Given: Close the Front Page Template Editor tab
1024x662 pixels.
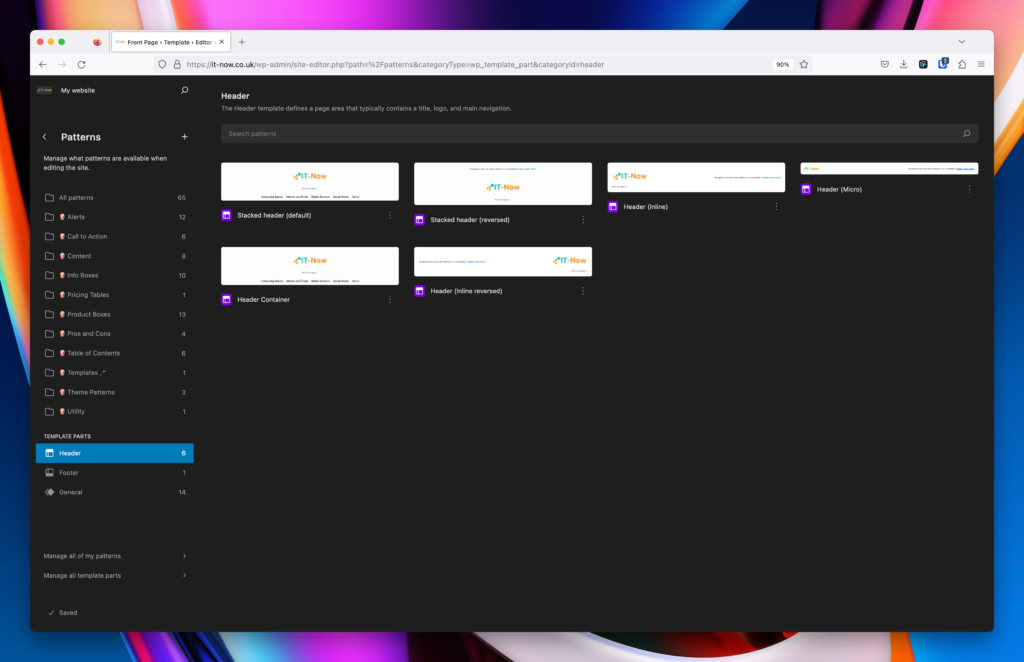Looking at the screenshot, I should [x=221, y=42].
